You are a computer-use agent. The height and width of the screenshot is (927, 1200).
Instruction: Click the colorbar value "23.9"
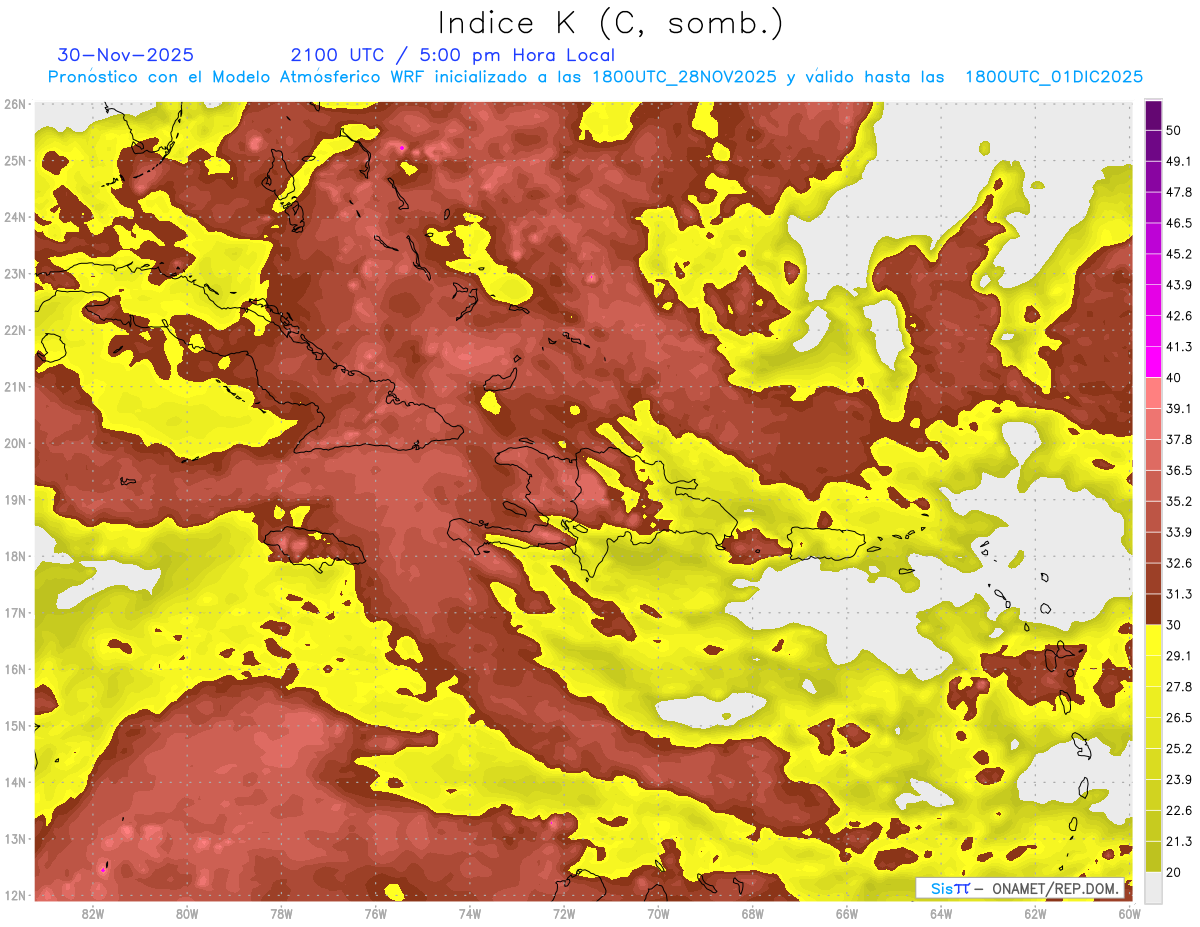click(1178, 780)
